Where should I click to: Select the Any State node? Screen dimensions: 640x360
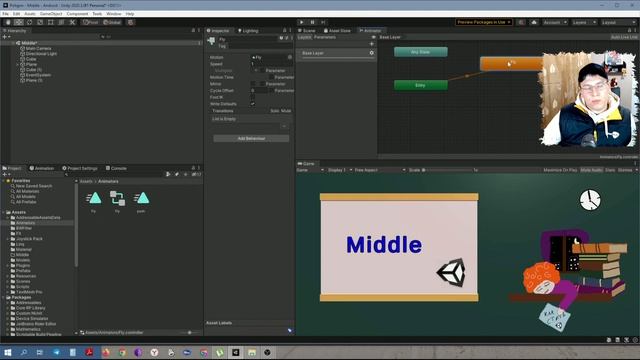click(420, 52)
